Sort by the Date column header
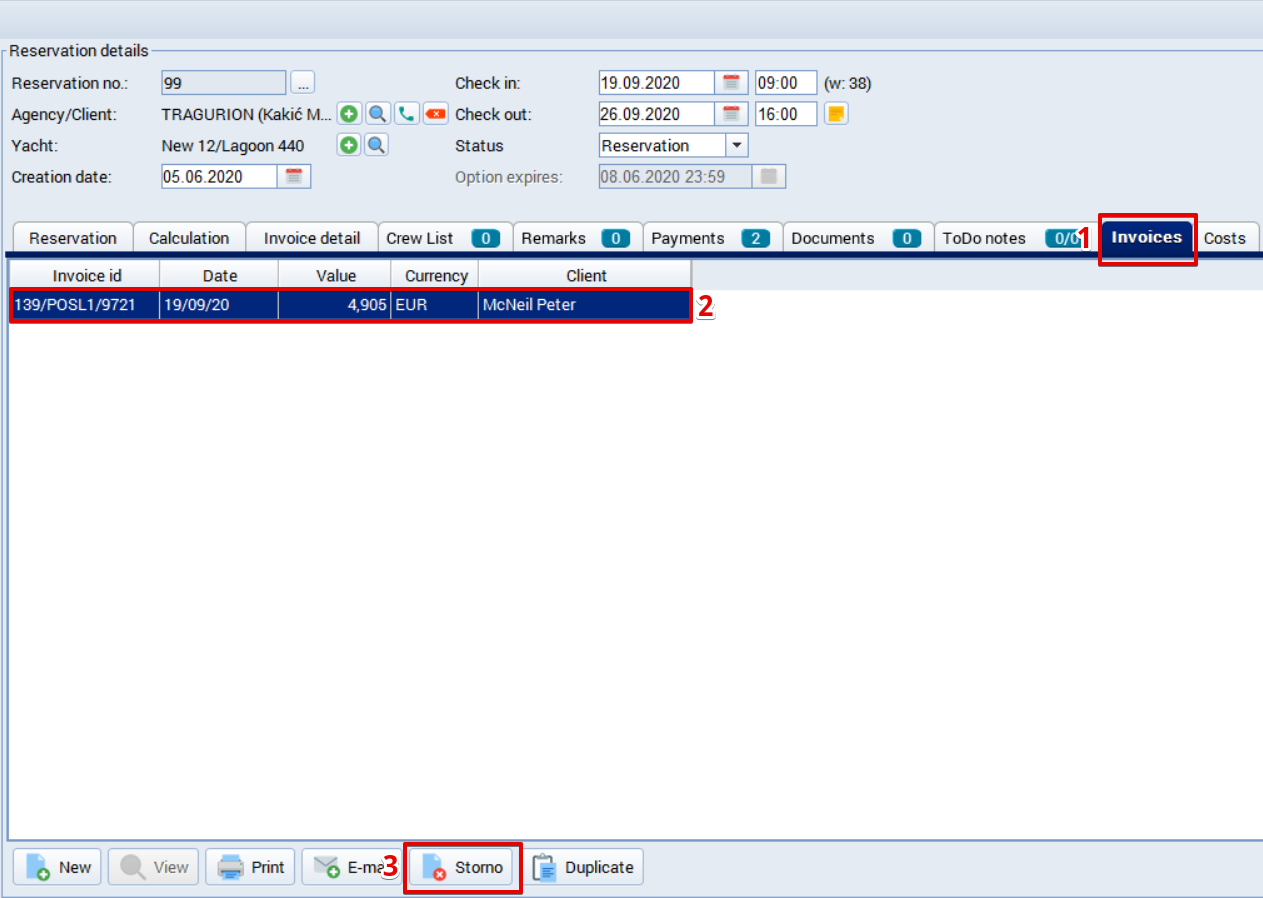 [x=219, y=275]
